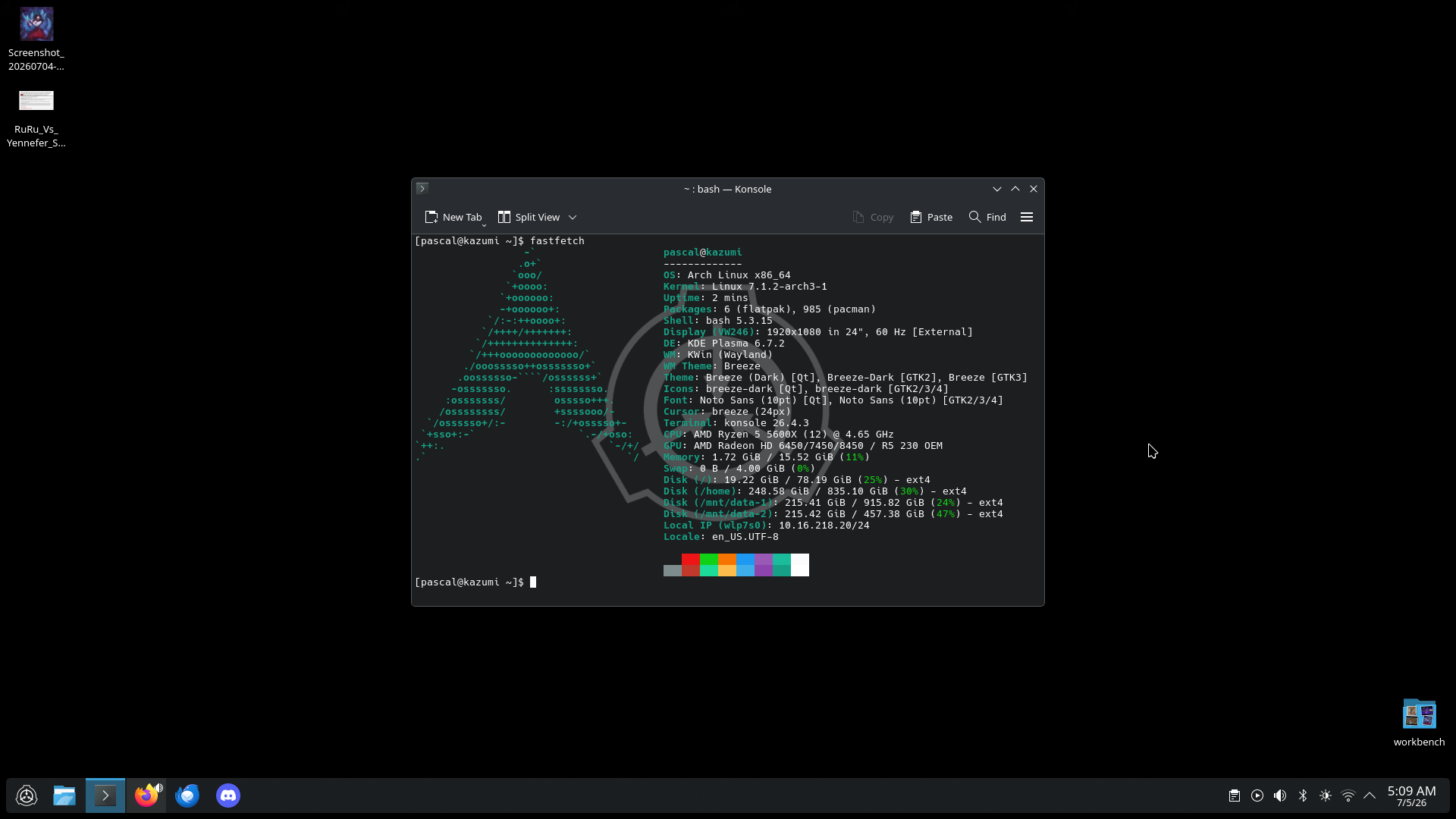1456x819 pixels.
Task: Click the terminal prompt cursor
Action: 533,582
